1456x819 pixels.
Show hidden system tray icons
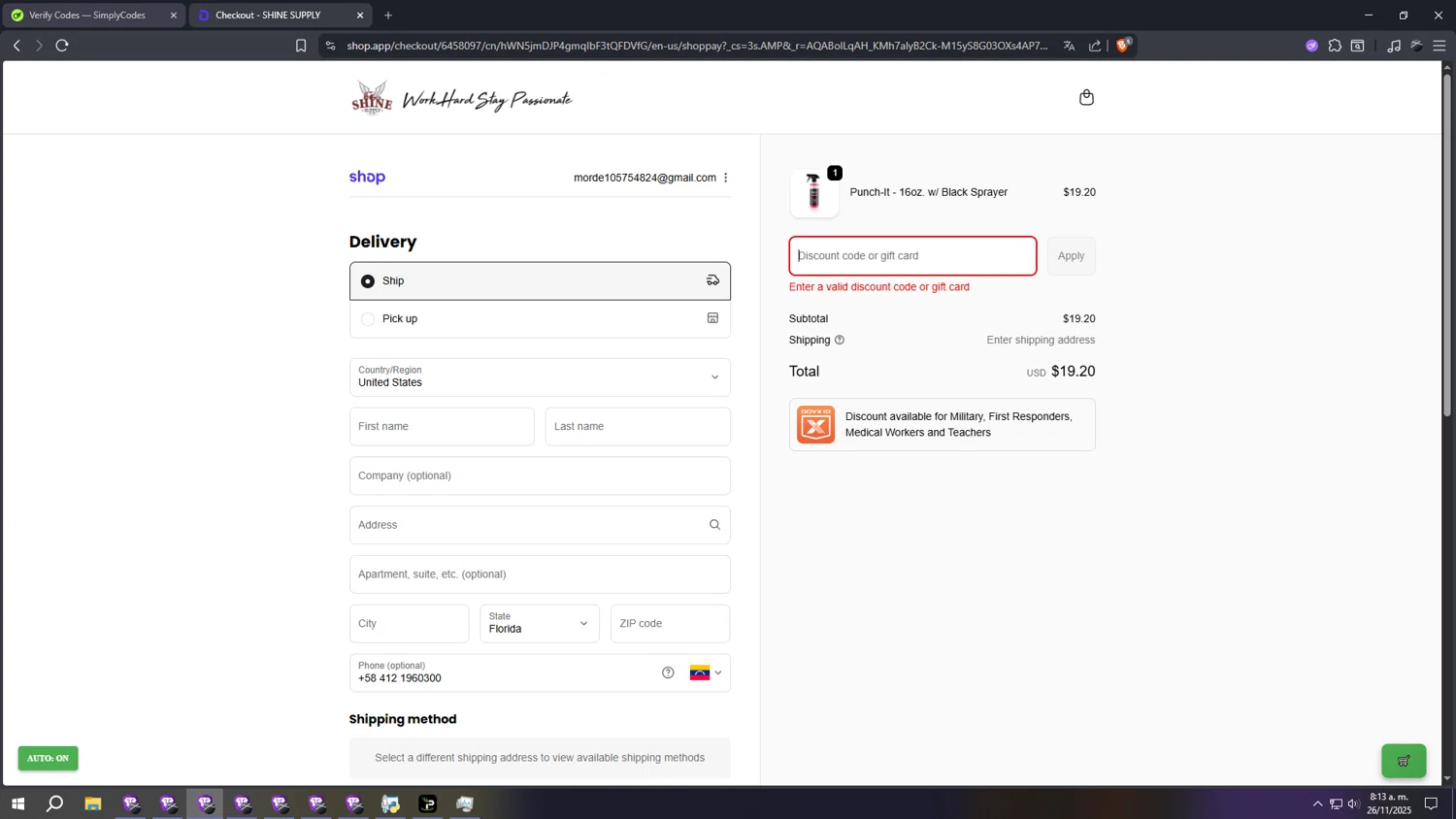coord(1317,803)
